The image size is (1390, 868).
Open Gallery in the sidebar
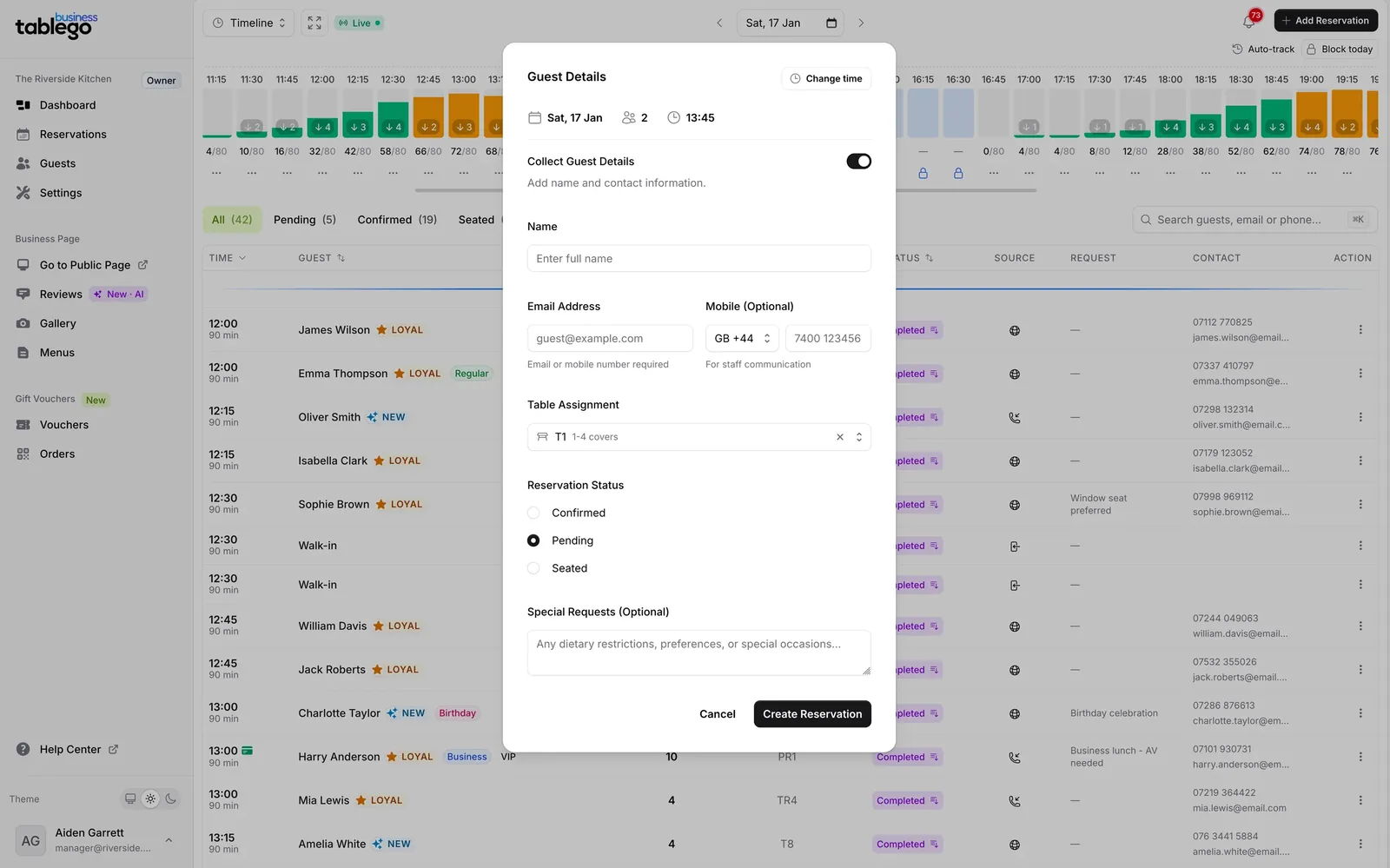point(57,323)
